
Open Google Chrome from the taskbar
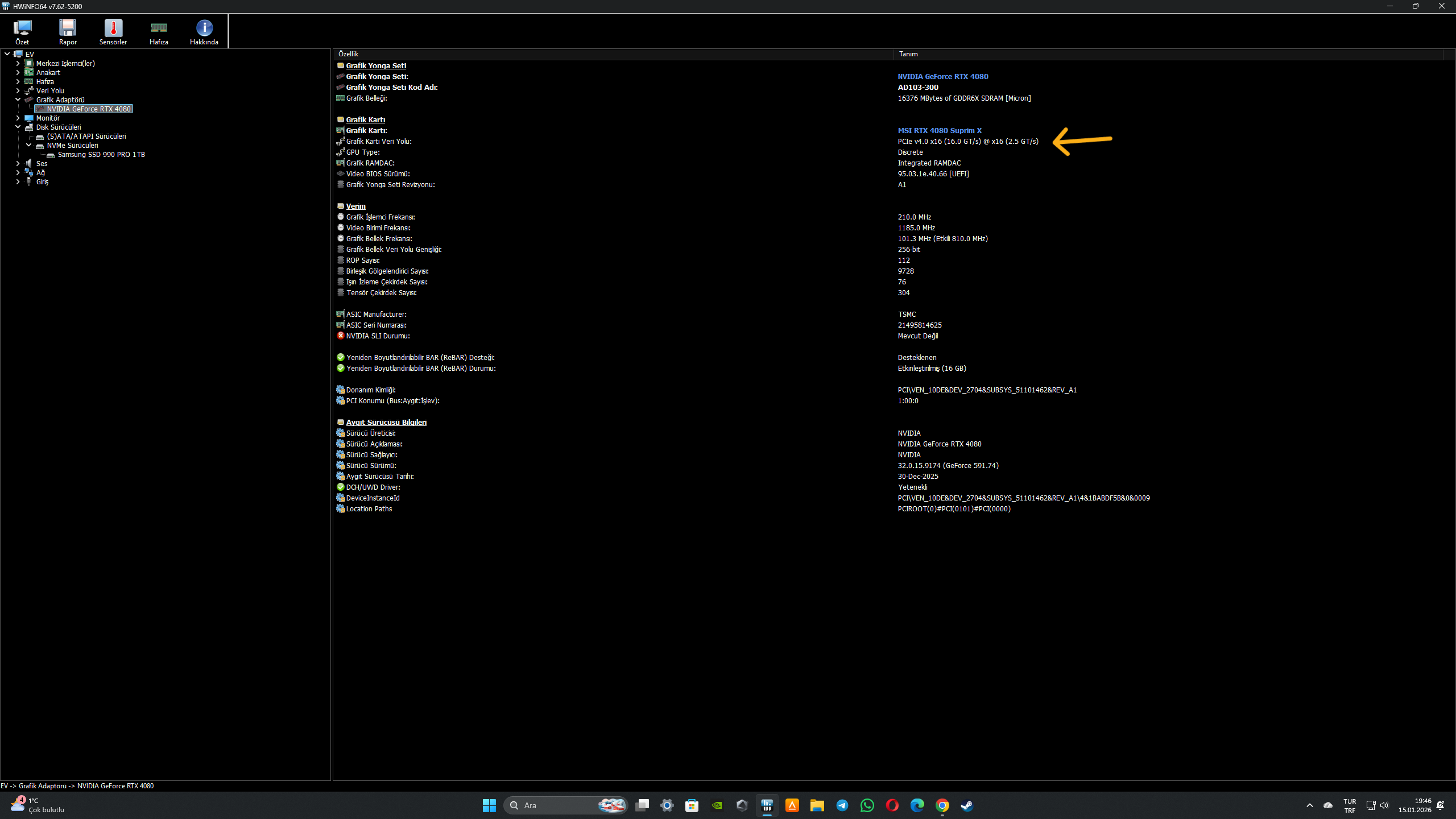(x=942, y=805)
